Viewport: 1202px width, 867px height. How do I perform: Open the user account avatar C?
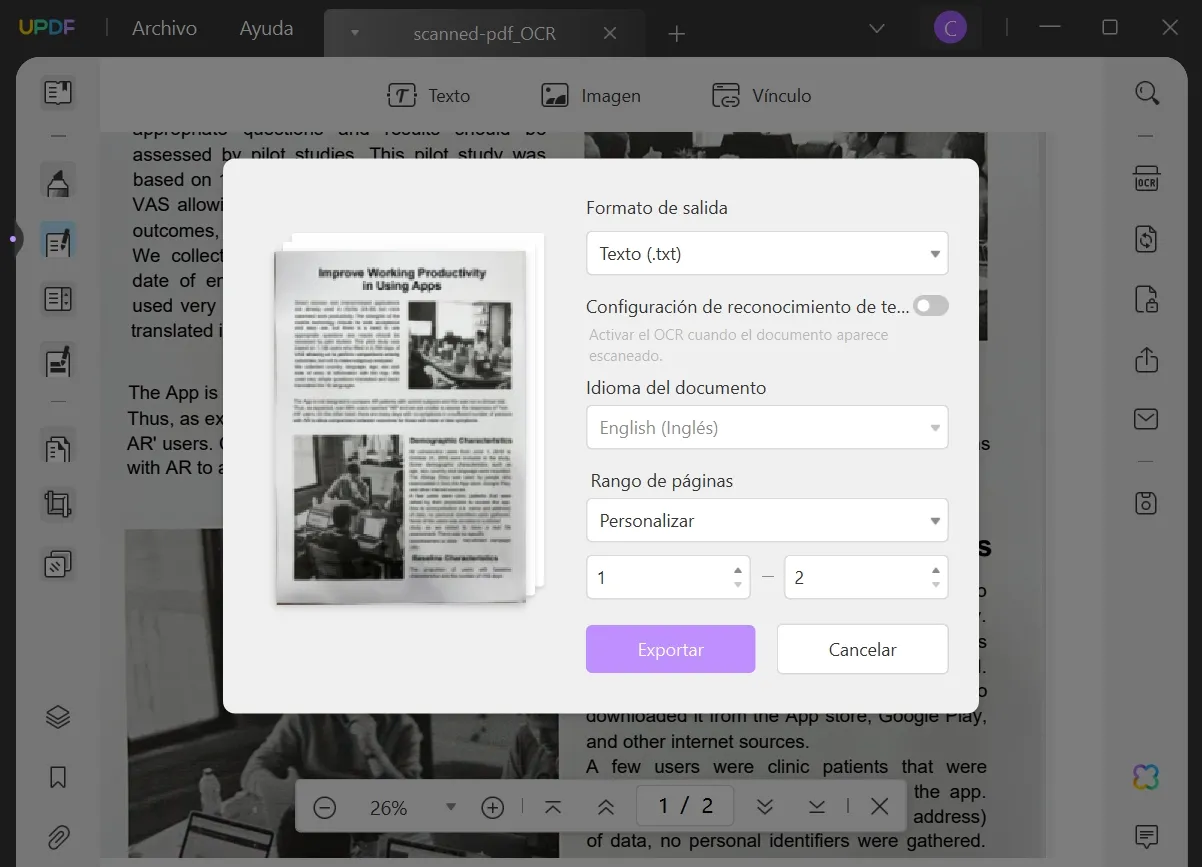coord(950,28)
